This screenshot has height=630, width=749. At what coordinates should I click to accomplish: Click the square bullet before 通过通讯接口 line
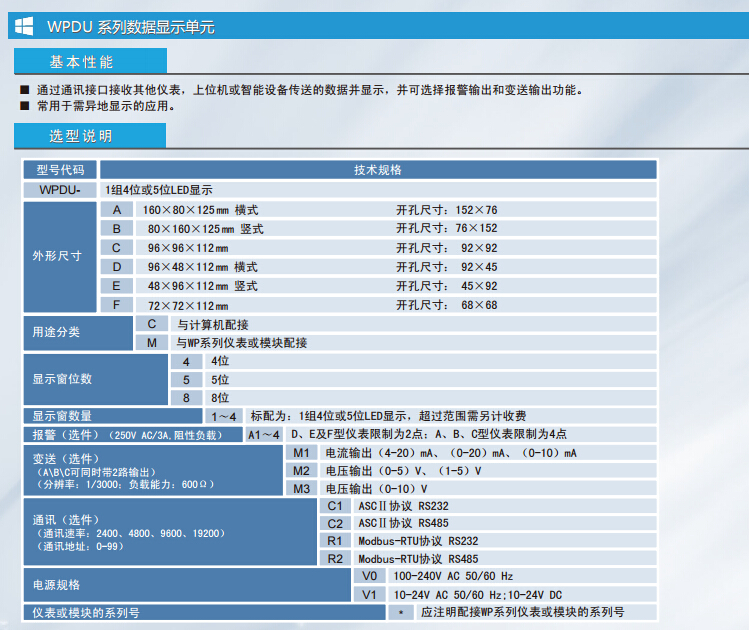[x=25, y=90]
